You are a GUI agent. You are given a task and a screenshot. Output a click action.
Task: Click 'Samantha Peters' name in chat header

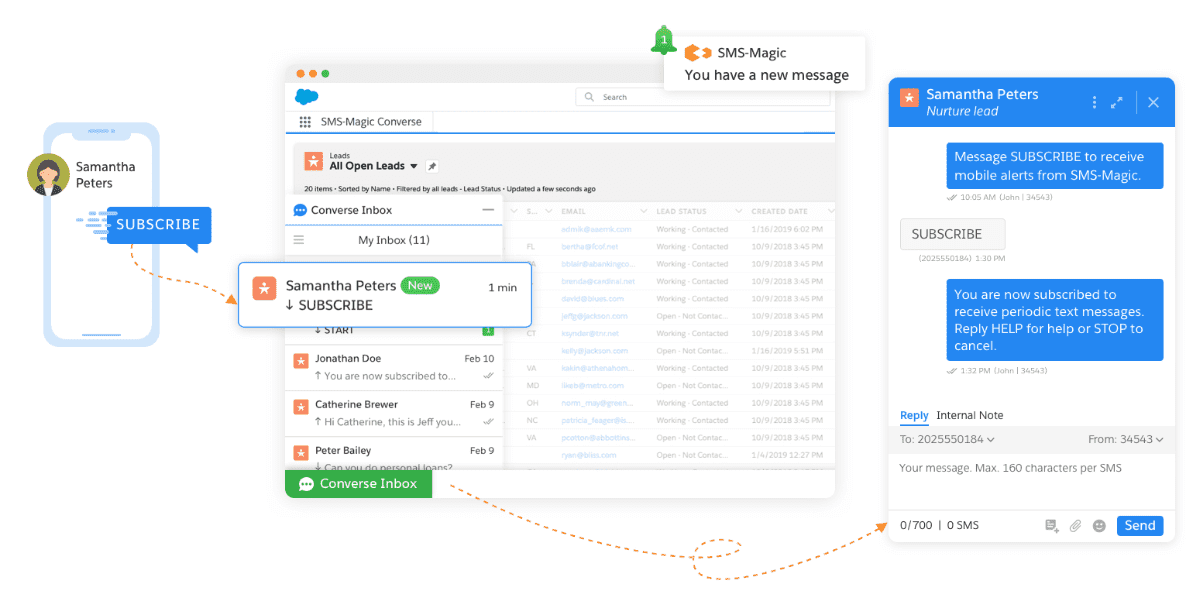coord(982,94)
